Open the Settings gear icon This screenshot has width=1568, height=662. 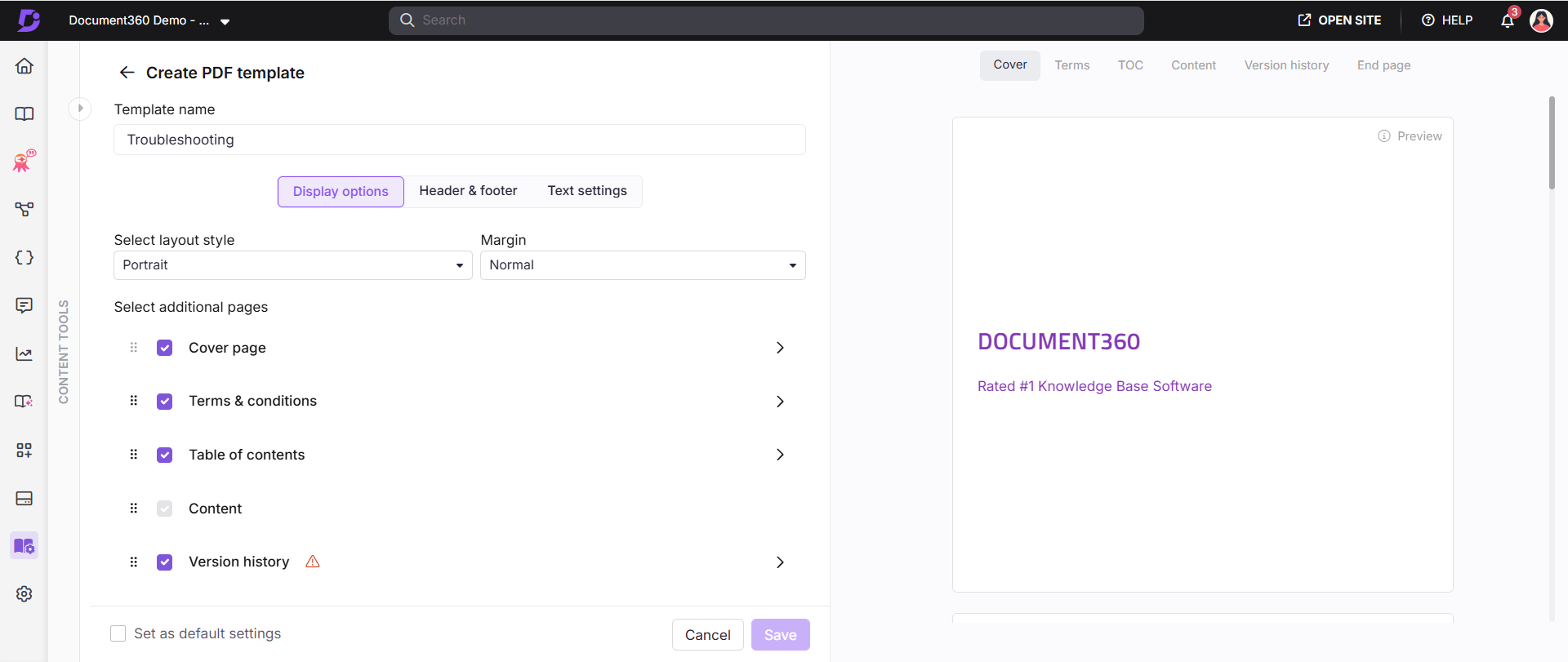(24, 594)
